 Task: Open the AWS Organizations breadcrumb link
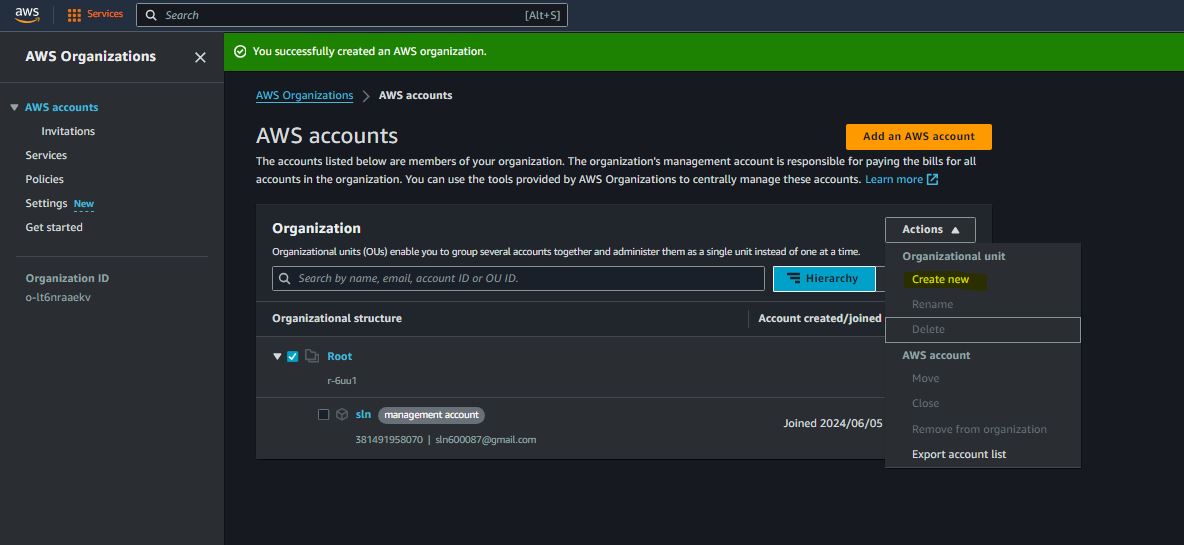coord(304,96)
